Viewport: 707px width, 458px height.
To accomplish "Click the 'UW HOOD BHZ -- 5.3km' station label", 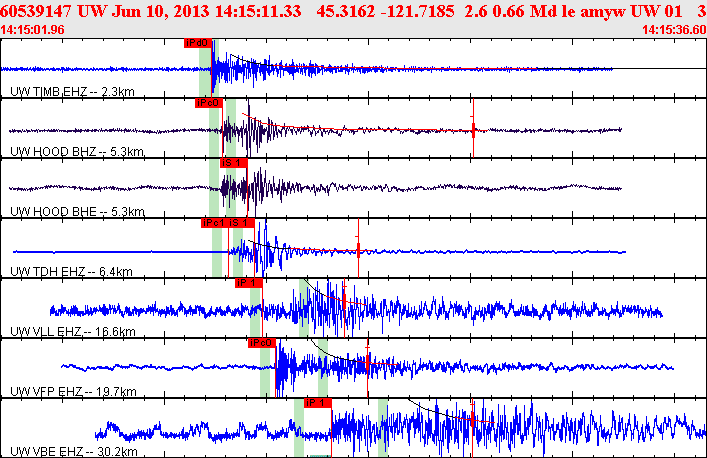I will [x=77, y=152].
